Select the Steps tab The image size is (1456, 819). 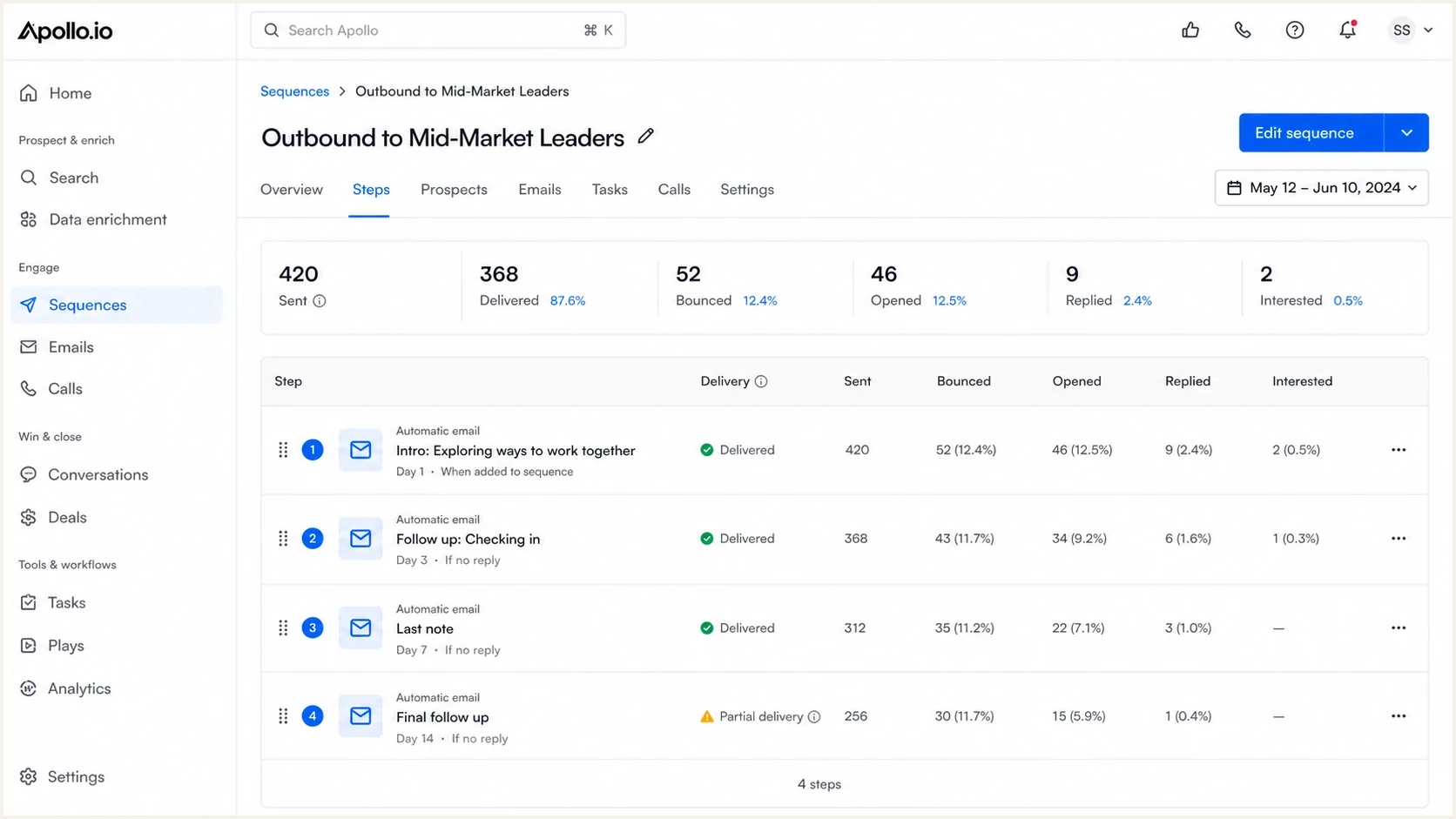pyautogui.click(x=371, y=190)
